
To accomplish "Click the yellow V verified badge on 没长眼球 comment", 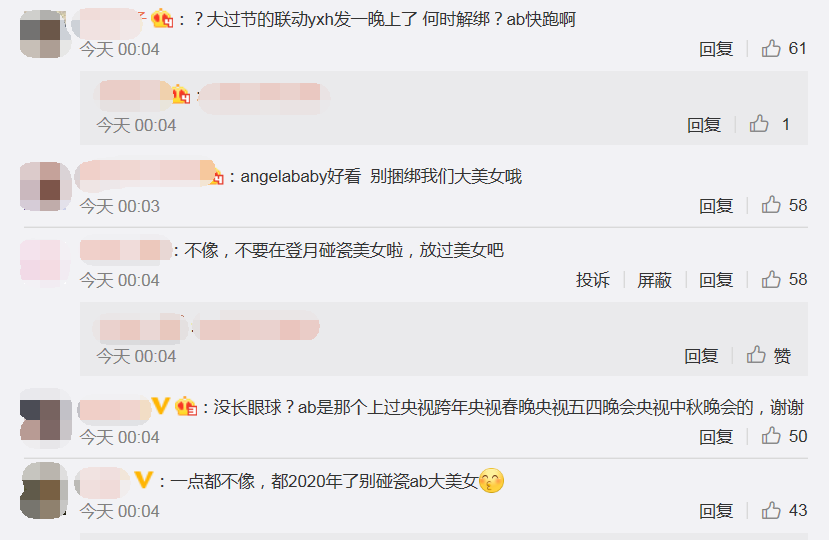I will point(160,406).
